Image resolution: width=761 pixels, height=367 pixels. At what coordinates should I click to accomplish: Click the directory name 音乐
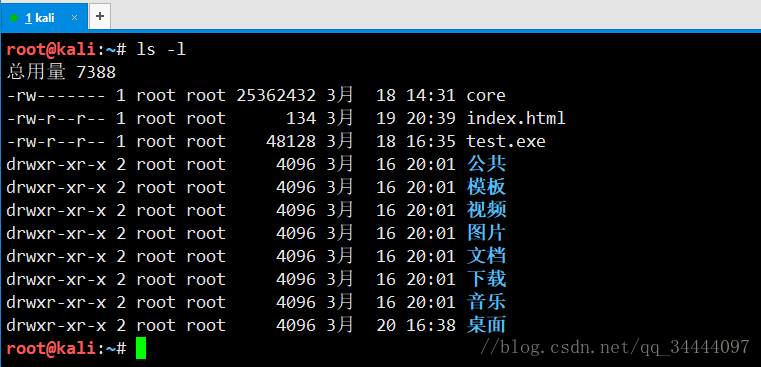[486, 302]
